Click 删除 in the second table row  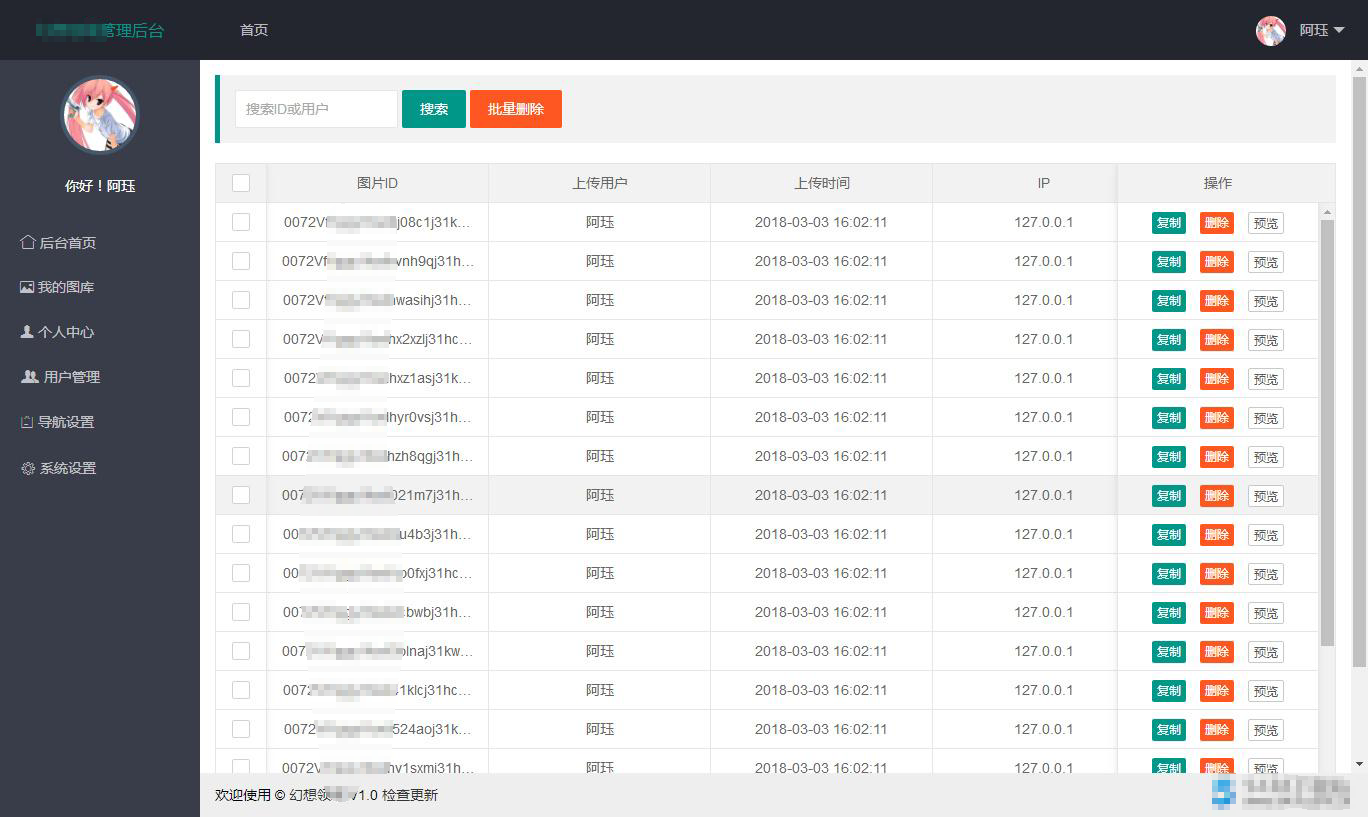coord(1216,262)
